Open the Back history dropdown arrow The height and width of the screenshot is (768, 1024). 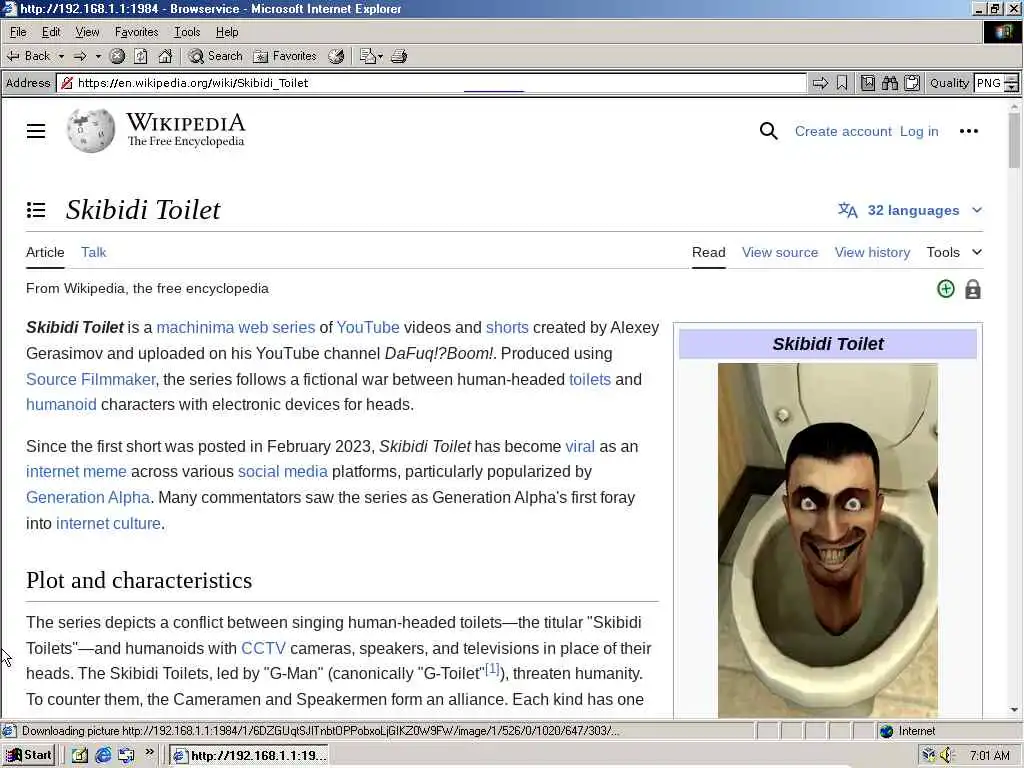click(61, 56)
